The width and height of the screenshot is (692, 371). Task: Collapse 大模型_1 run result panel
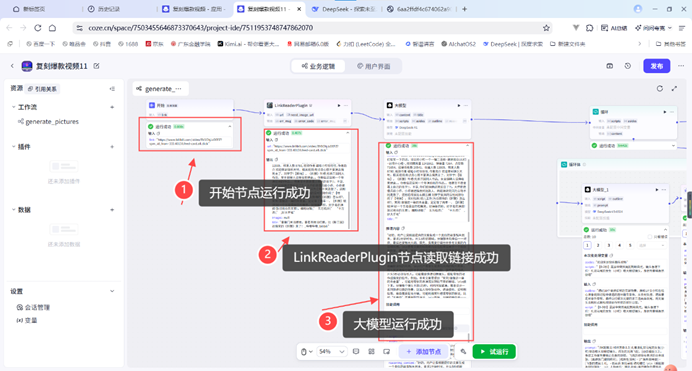(665, 230)
